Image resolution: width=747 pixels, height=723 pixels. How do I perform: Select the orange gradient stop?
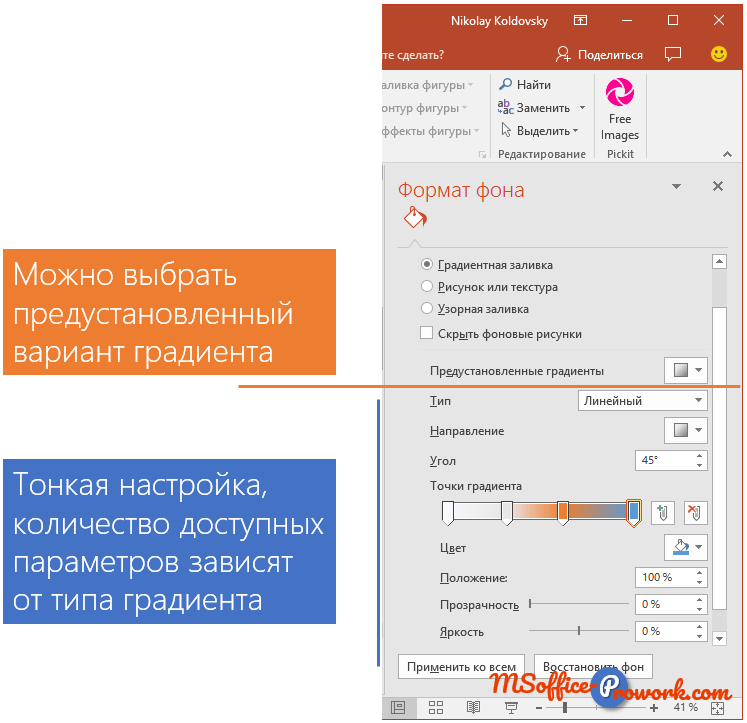coord(563,512)
